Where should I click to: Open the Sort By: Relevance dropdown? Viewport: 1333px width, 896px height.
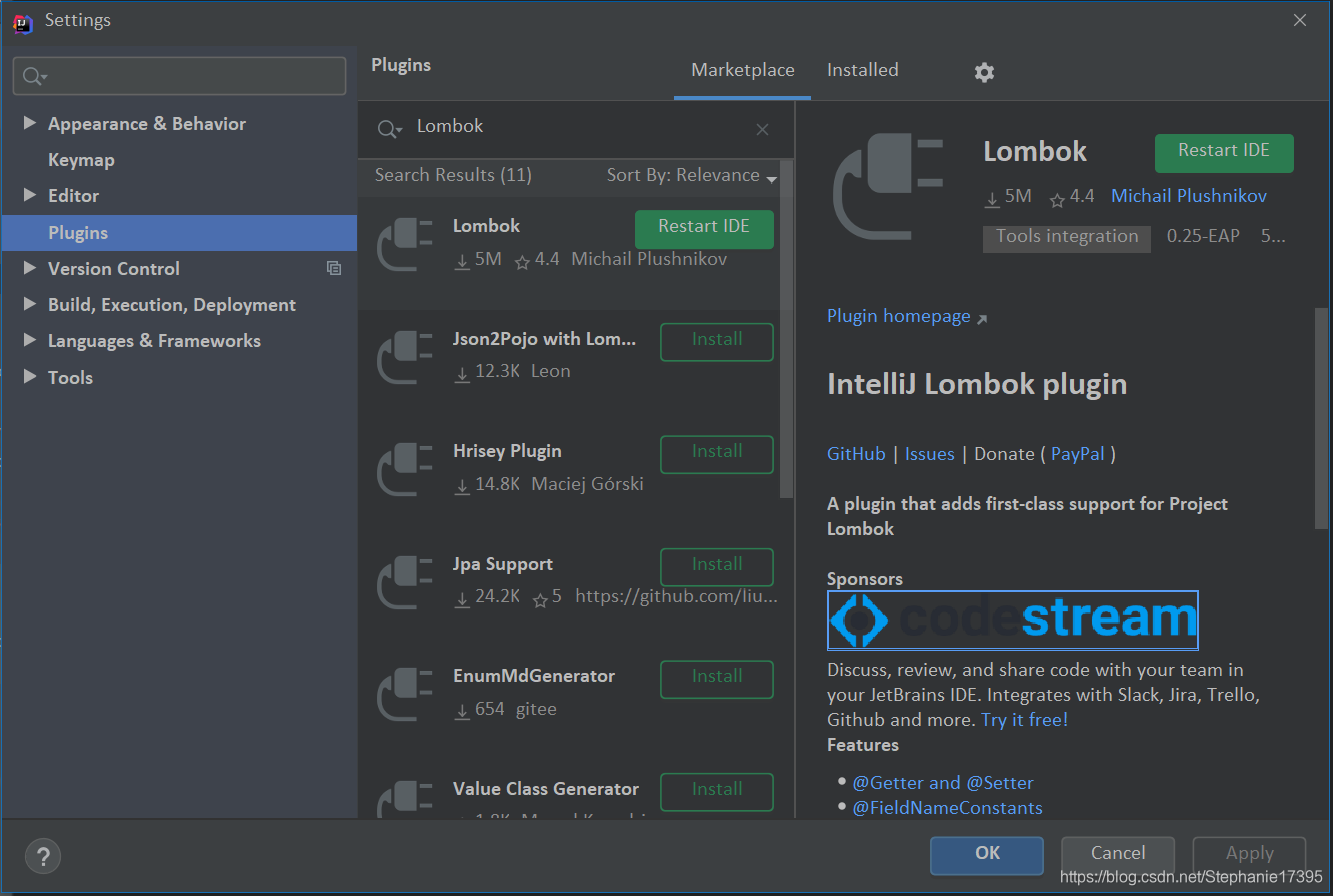692,176
